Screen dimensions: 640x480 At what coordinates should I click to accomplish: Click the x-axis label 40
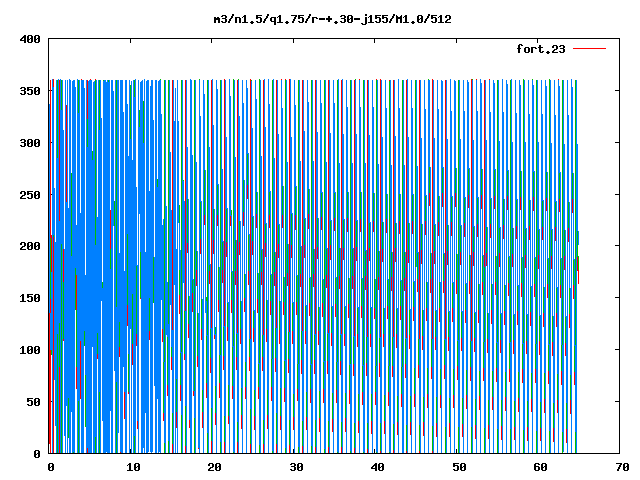(x=378, y=467)
